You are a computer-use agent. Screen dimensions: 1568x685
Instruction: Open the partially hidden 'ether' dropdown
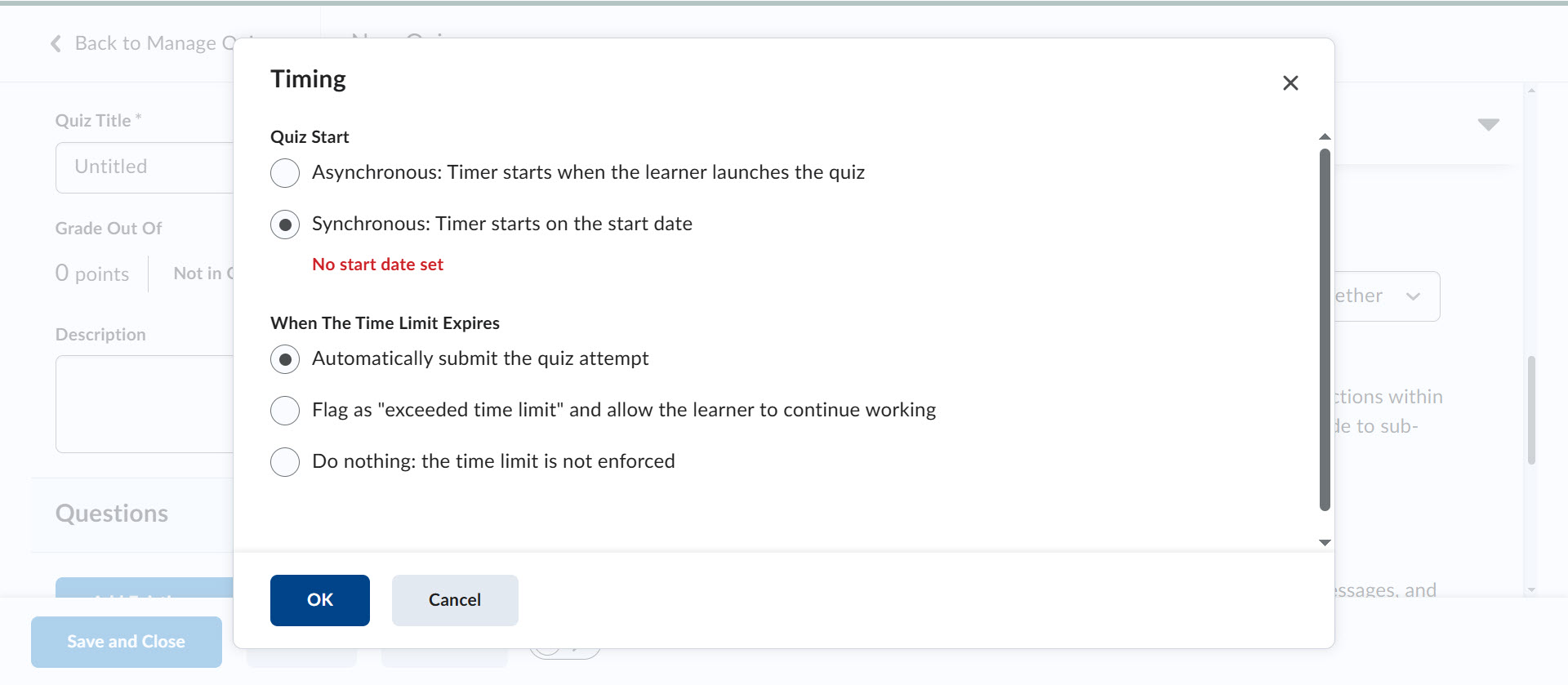(1388, 296)
